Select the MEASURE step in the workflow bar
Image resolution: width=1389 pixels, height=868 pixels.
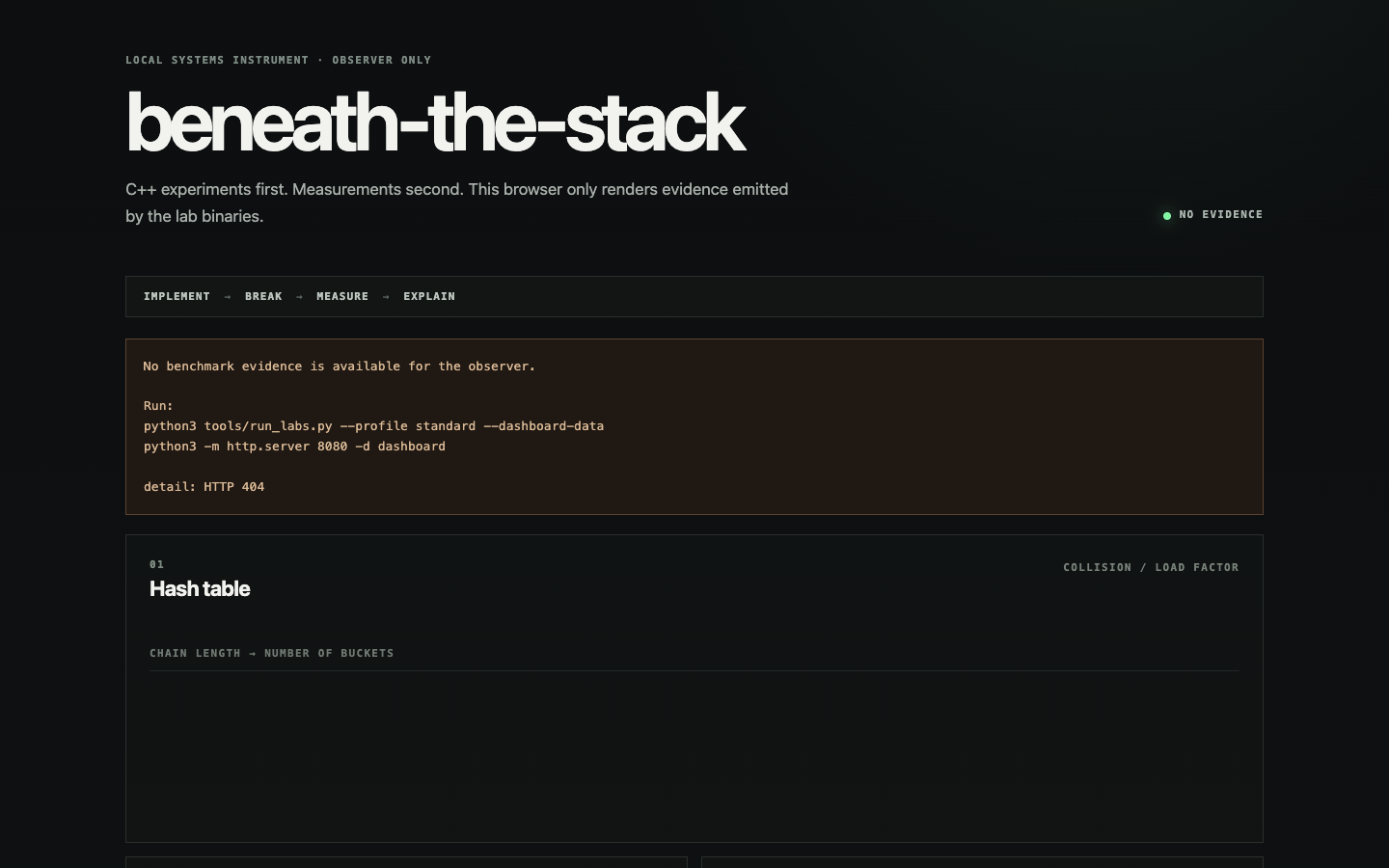(x=342, y=296)
